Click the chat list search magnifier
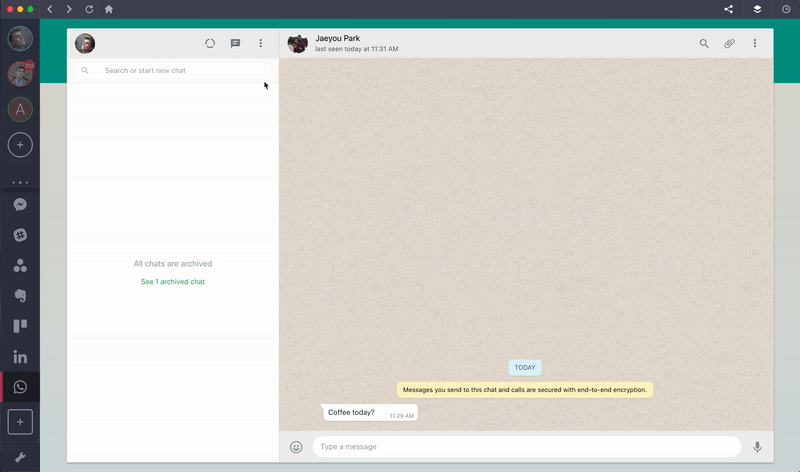The image size is (800, 472). tap(85, 70)
